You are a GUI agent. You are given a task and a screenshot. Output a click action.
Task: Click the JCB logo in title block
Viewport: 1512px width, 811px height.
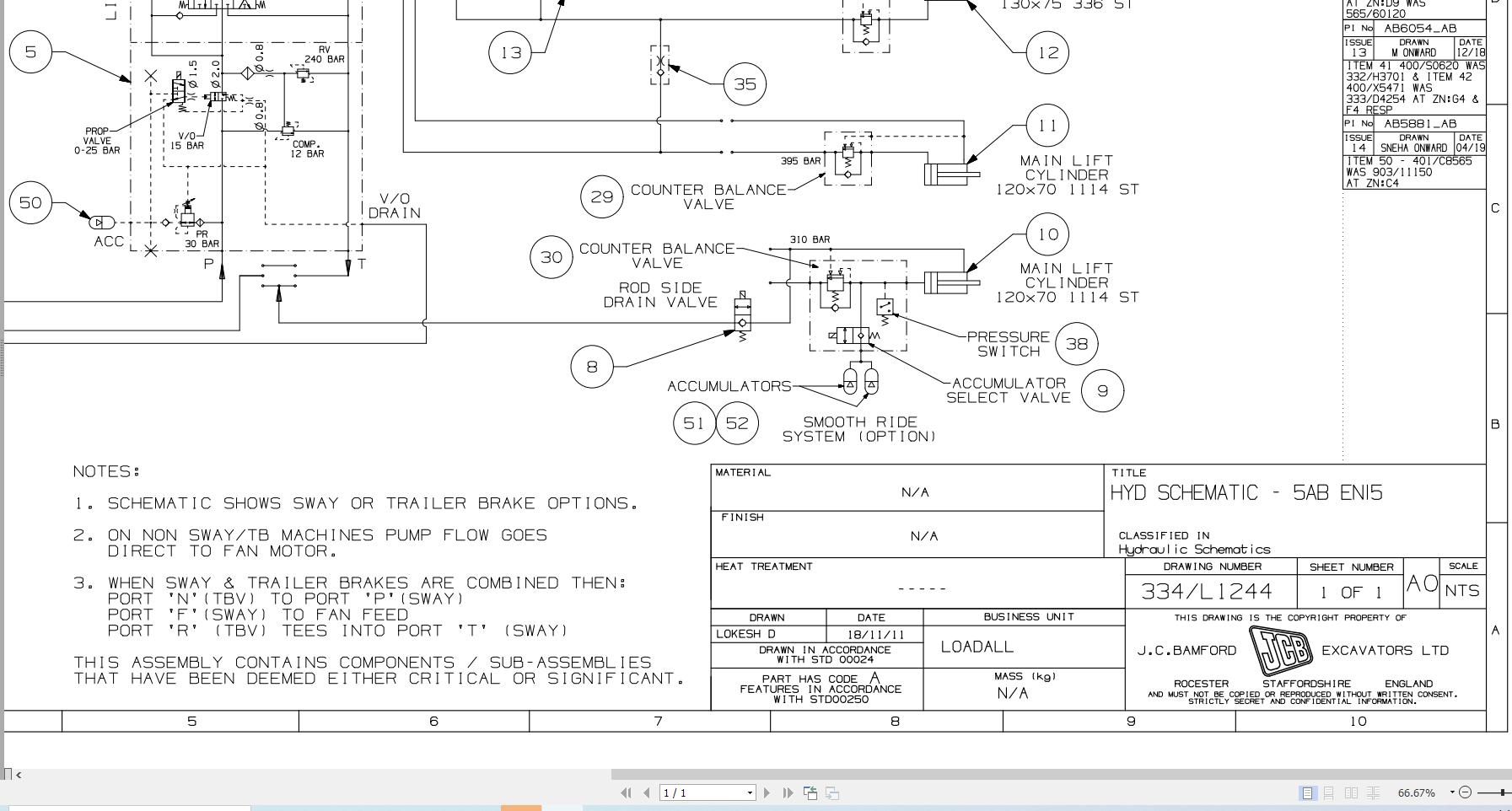pos(1280,652)
